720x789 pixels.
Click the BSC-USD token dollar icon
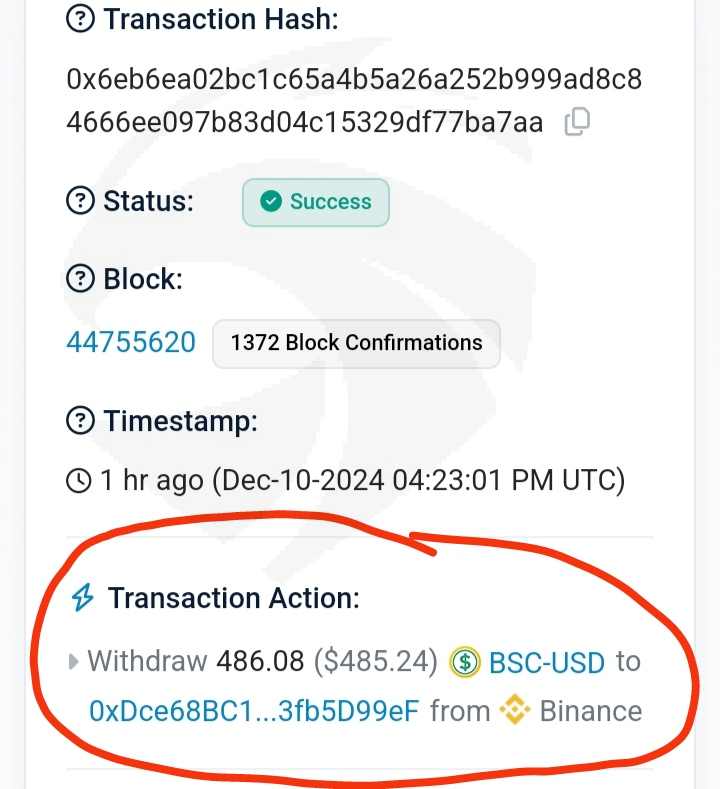pyautogui.click(x=465, y=662)
